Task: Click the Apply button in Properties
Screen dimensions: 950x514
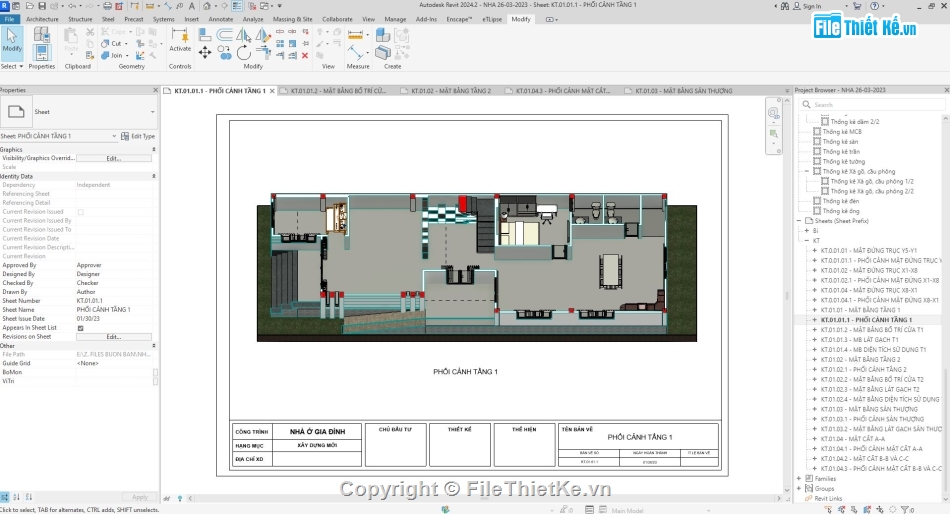Action: pos(140,497)
